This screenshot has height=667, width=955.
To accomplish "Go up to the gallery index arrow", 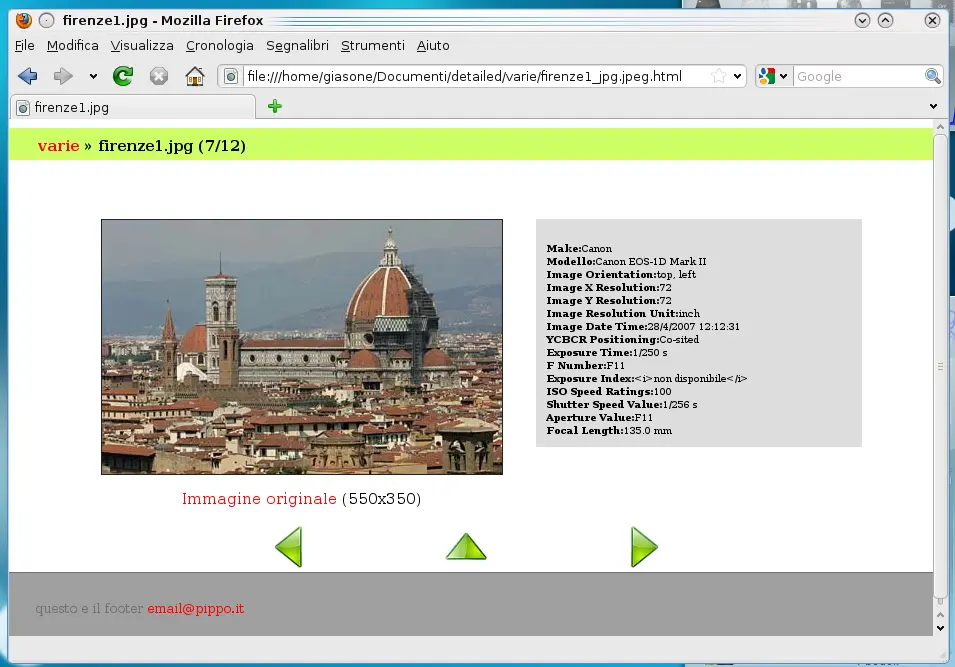I will pos(466,547).
